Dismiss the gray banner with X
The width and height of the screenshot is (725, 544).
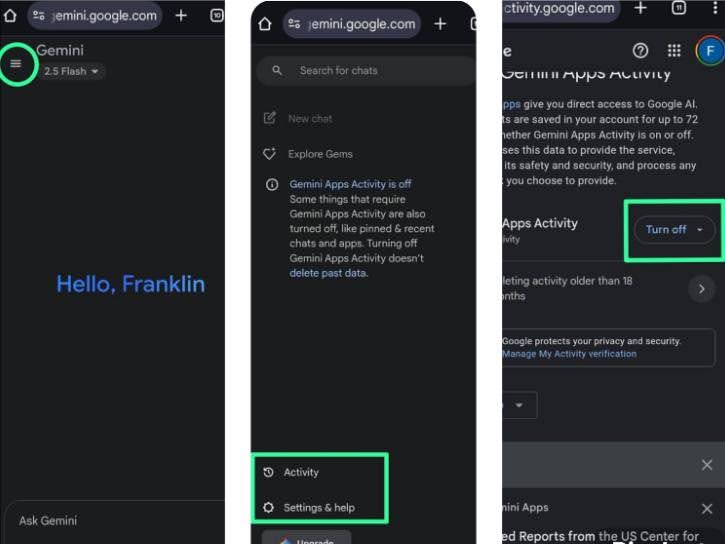(x=707, y=465)
